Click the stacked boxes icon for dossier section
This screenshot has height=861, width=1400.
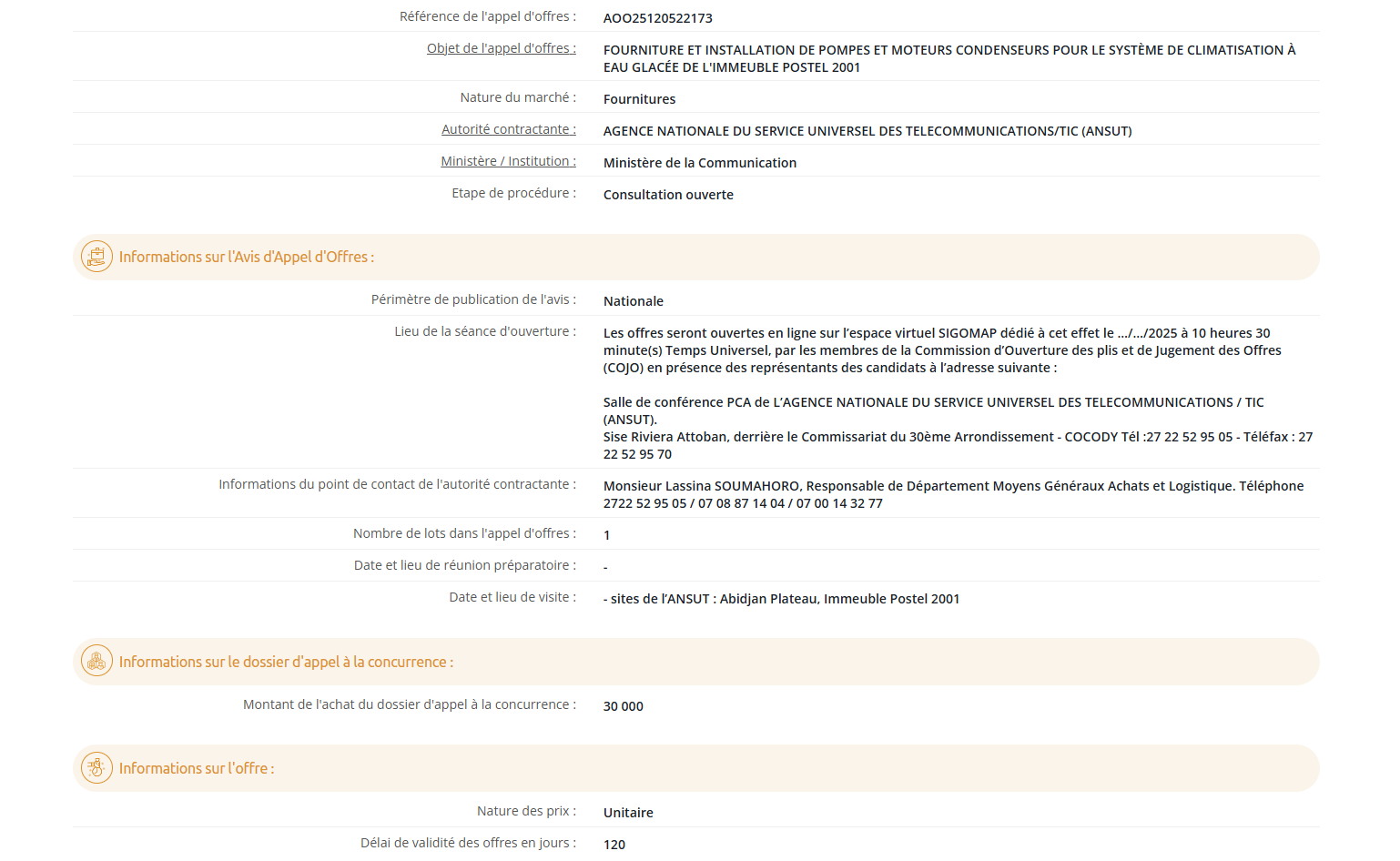coord(96,662)
